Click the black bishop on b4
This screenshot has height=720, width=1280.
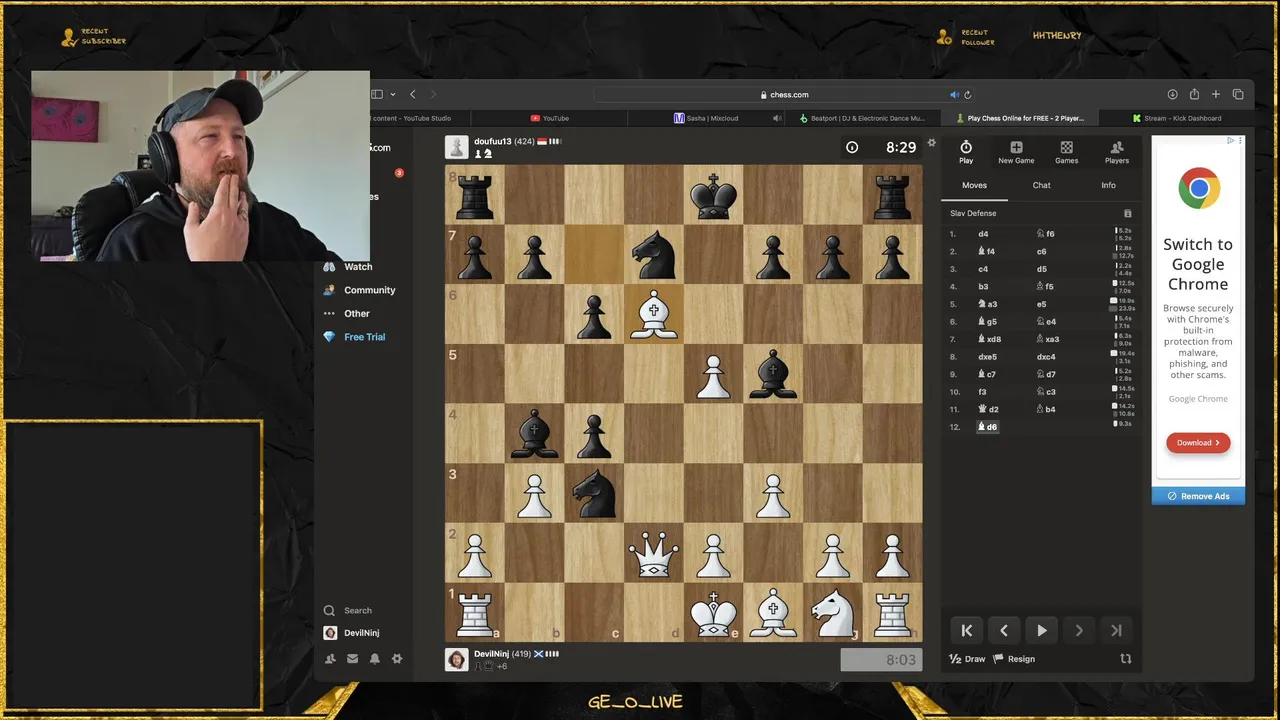[x=534, y=433]
